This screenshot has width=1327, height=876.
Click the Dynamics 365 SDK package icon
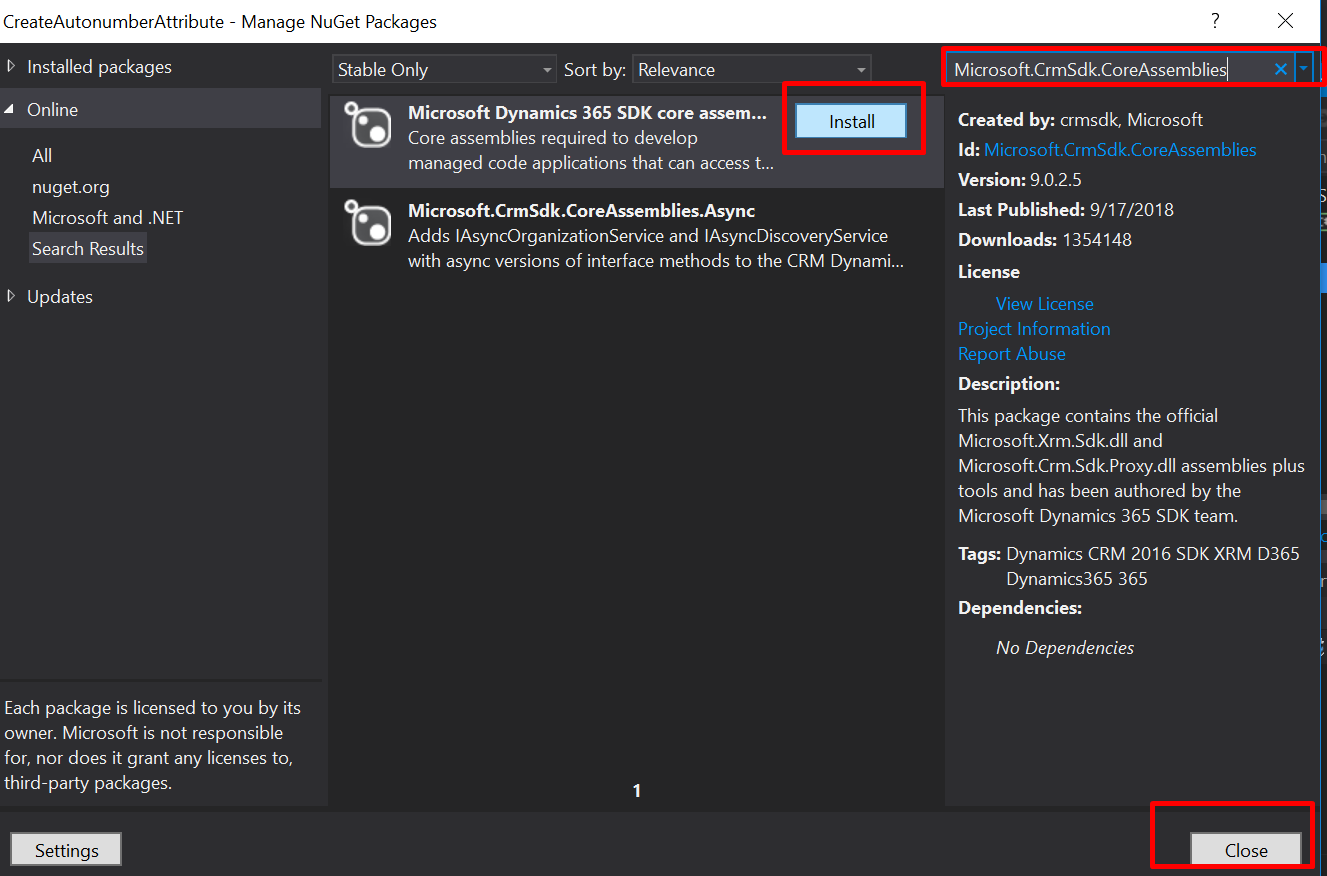[x=367, y=125]
